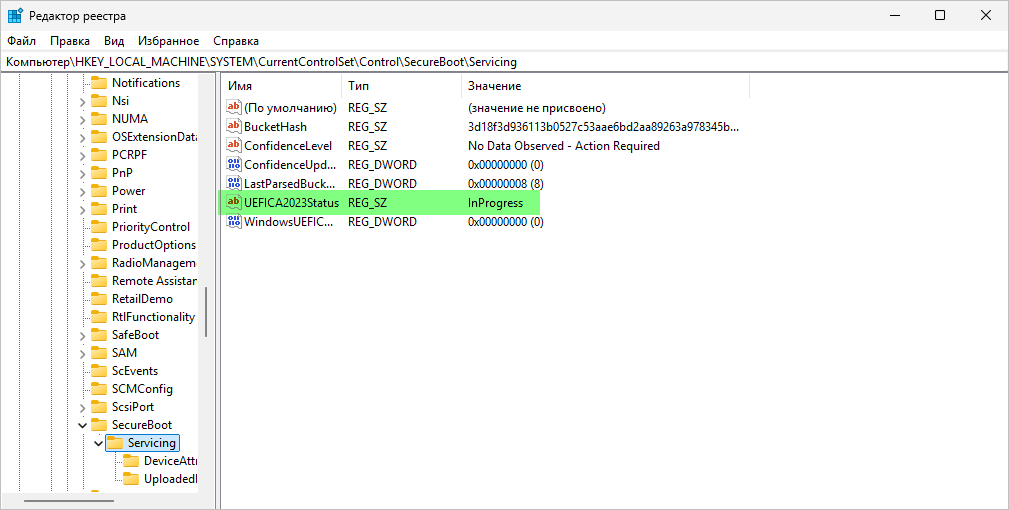Expand the OSExtensionData tree node
Screen dimensions: 1009x510
pyautogui.click(x=82, y=138)
